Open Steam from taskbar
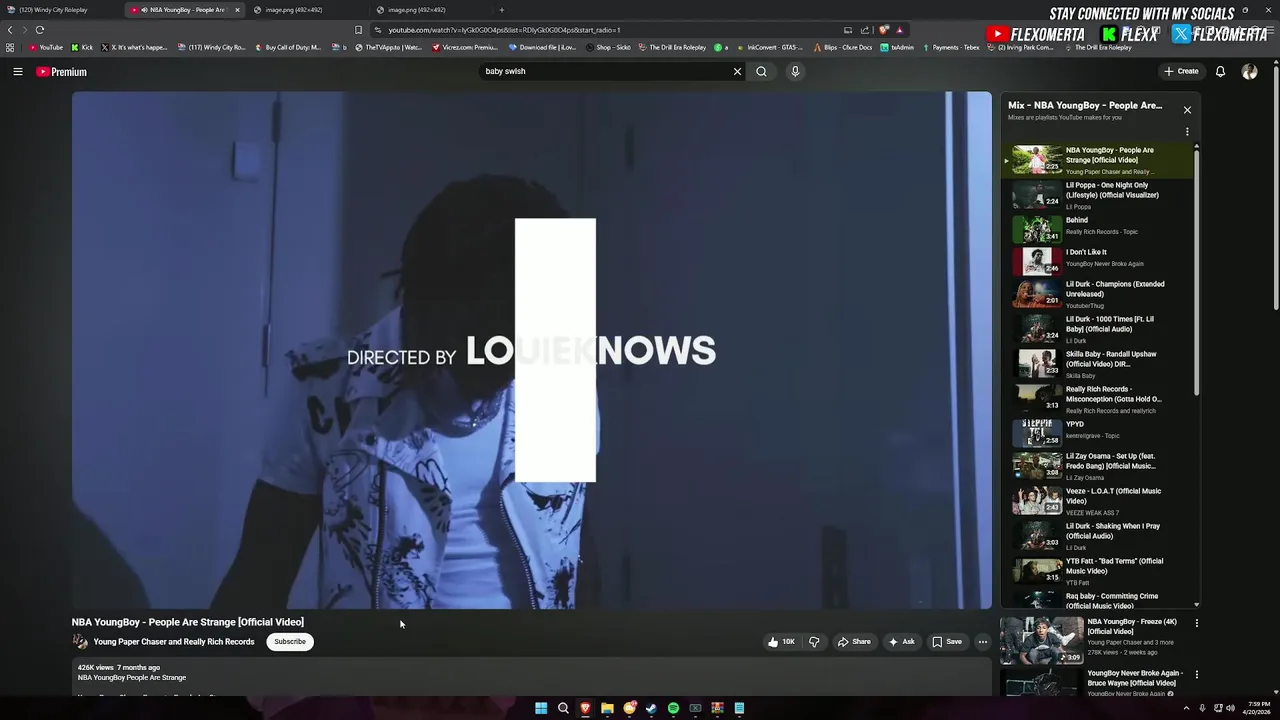The image size is (1280, 720). tap(651, 708)
